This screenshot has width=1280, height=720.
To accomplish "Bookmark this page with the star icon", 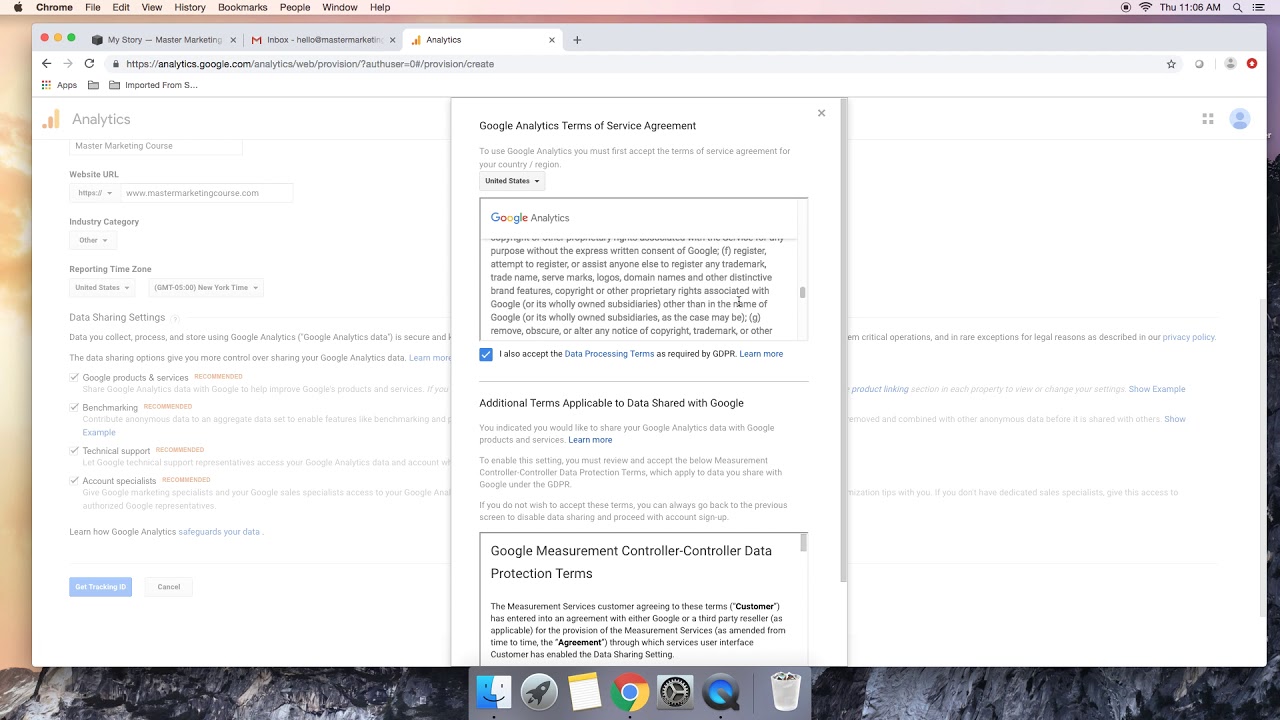I will click(x=1171, y=64).
